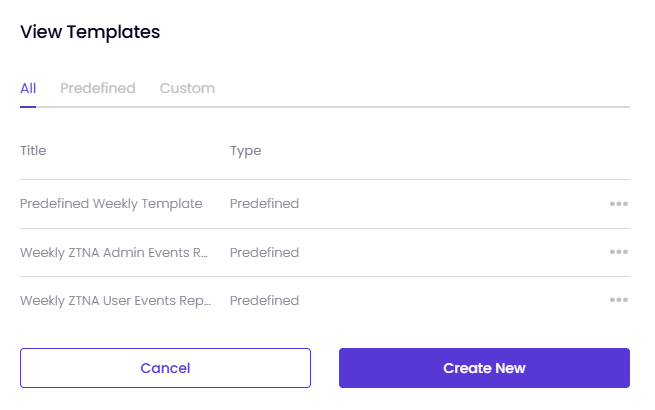The width and height of the screenshot is (655, 410).
Task: Click the Create New button
Action: click(484, 368)
